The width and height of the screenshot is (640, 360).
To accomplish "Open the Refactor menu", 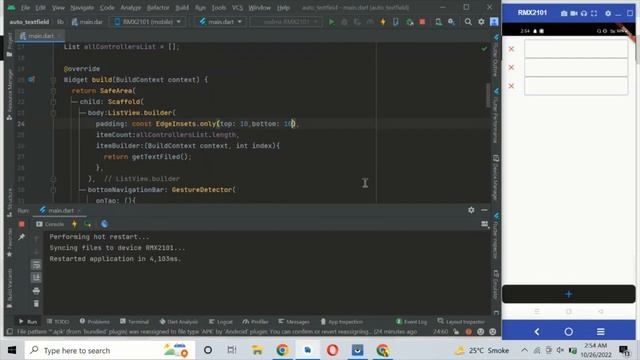I will [x=158, y=8].
